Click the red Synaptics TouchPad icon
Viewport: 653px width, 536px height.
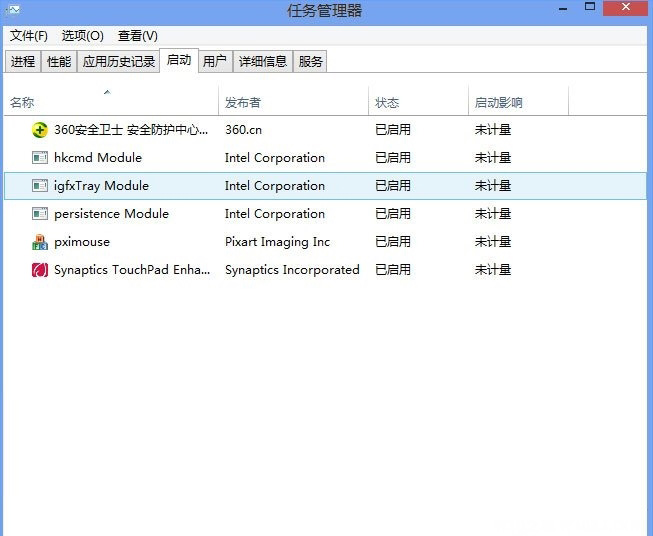click(x=40, y=270)
